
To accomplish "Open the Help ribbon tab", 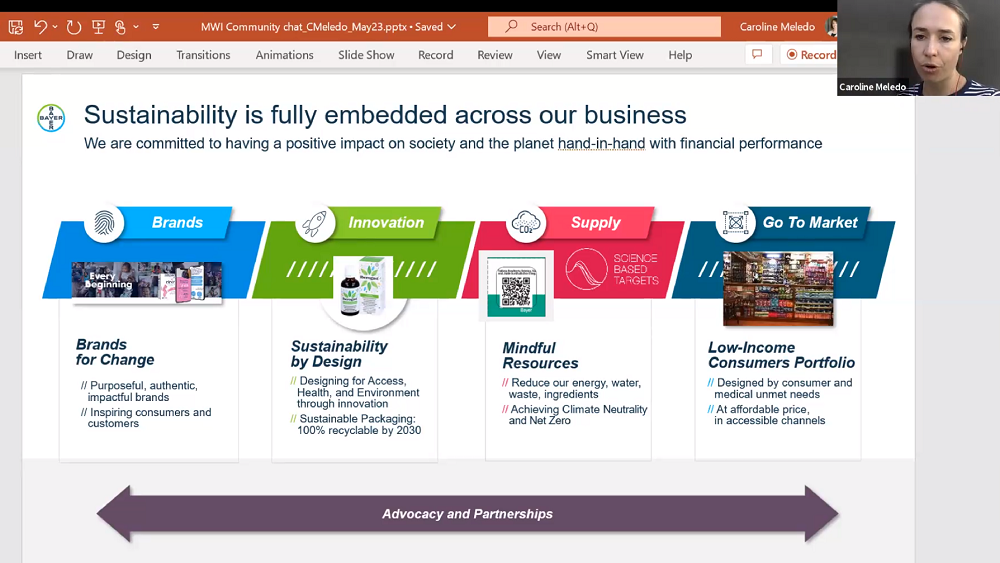I will click(x=680, y=55).
